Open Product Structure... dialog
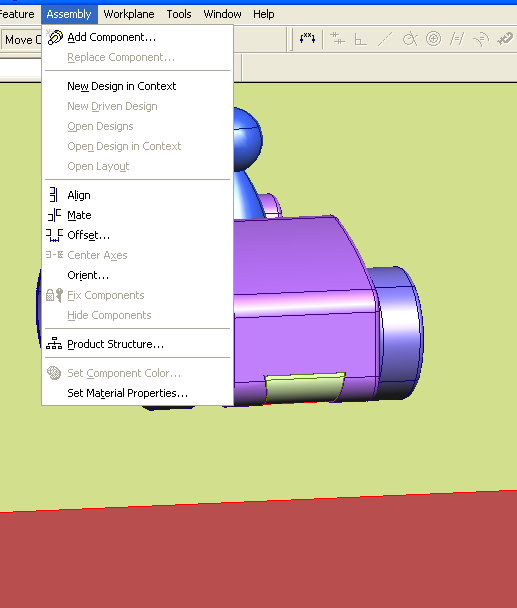The image size is (517, 608). pos(137,344)
